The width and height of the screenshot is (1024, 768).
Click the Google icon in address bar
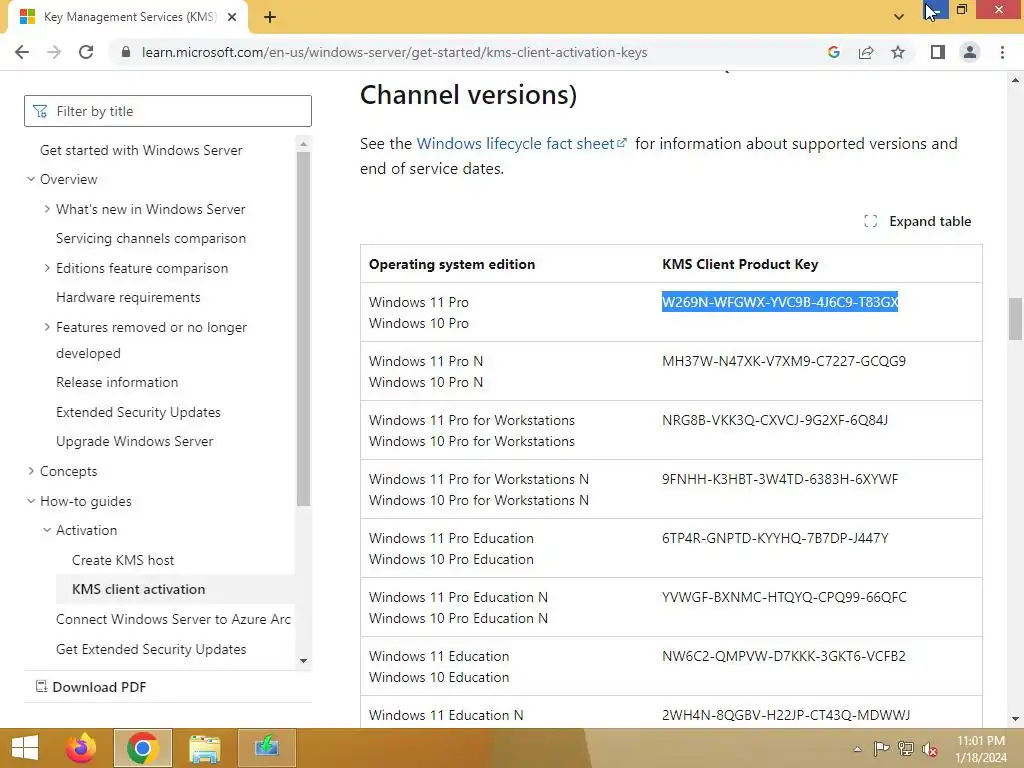click(833, 52)
